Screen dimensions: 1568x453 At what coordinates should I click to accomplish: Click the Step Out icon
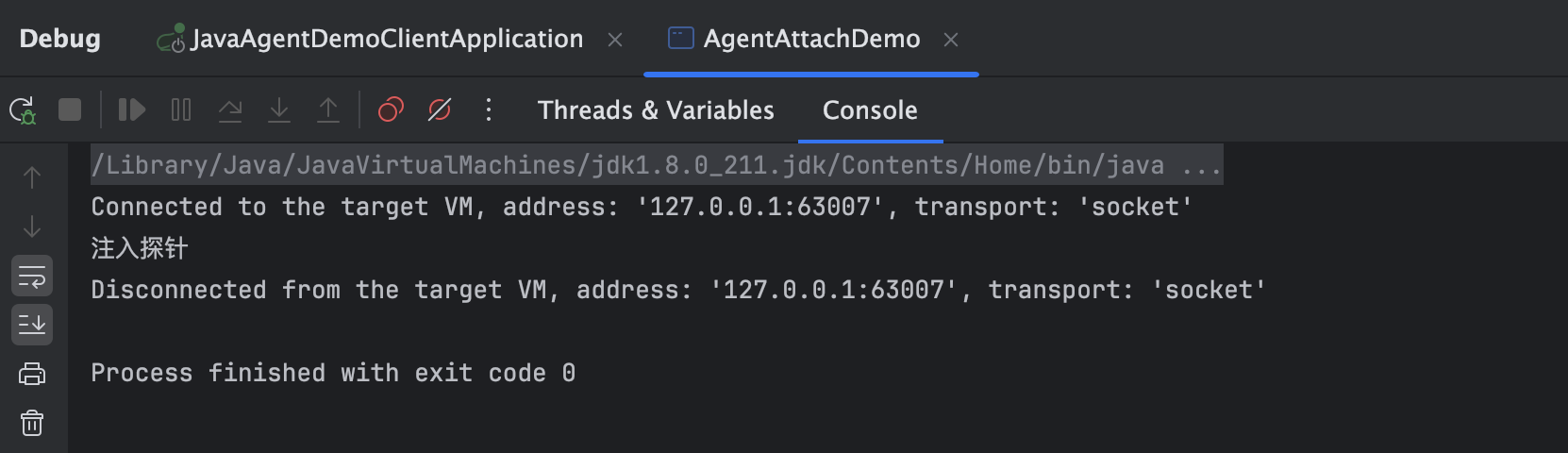(x=328, y=110)
